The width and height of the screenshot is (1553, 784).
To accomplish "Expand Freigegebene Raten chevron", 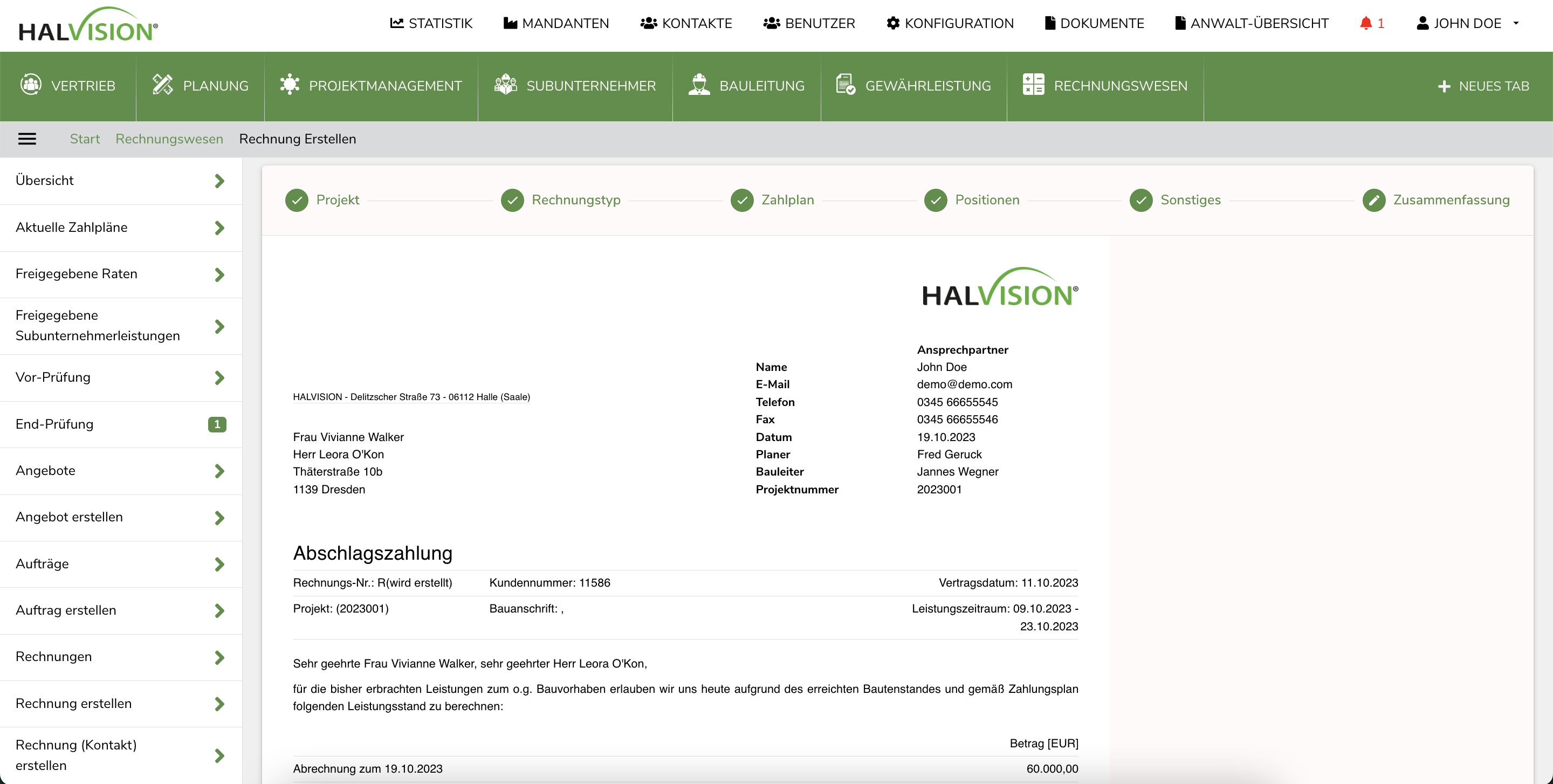I will 219,275.
